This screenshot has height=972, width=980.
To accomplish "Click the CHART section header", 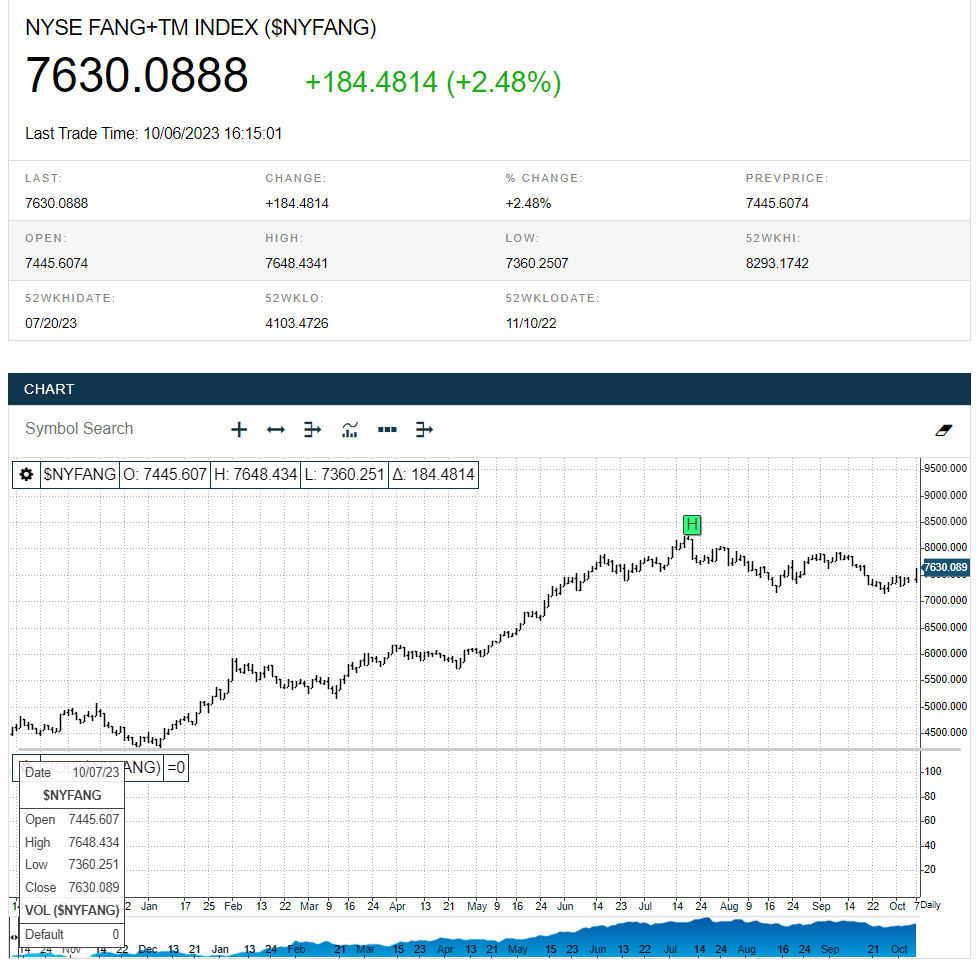I will (x=489, y=389).
